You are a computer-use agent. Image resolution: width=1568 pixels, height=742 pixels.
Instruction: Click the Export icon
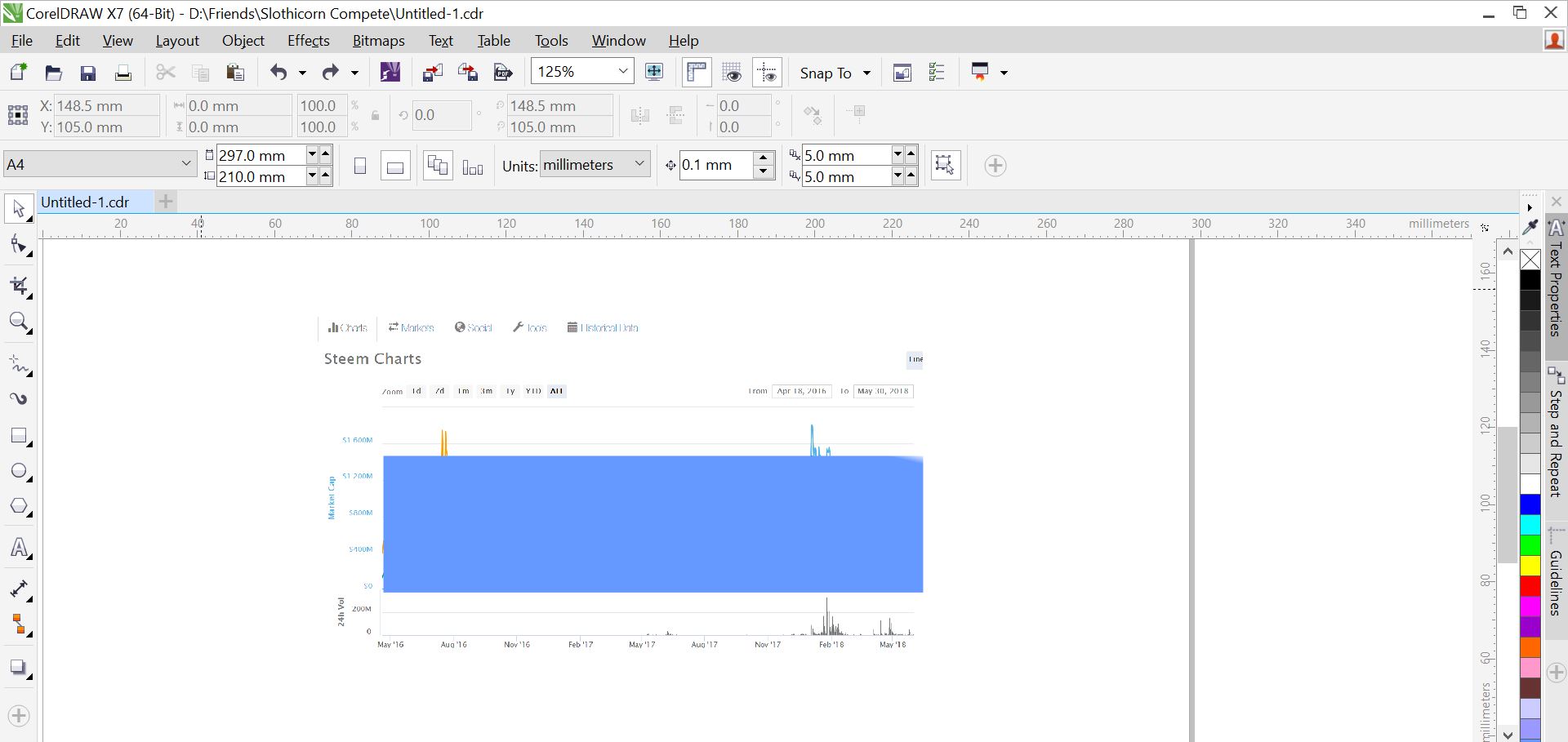click(468, 73)
